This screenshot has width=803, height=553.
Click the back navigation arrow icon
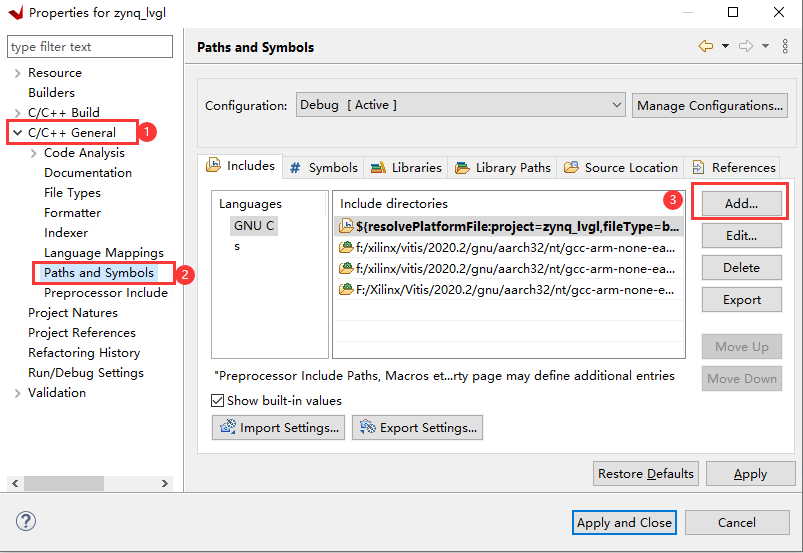(x=706, y=46)
